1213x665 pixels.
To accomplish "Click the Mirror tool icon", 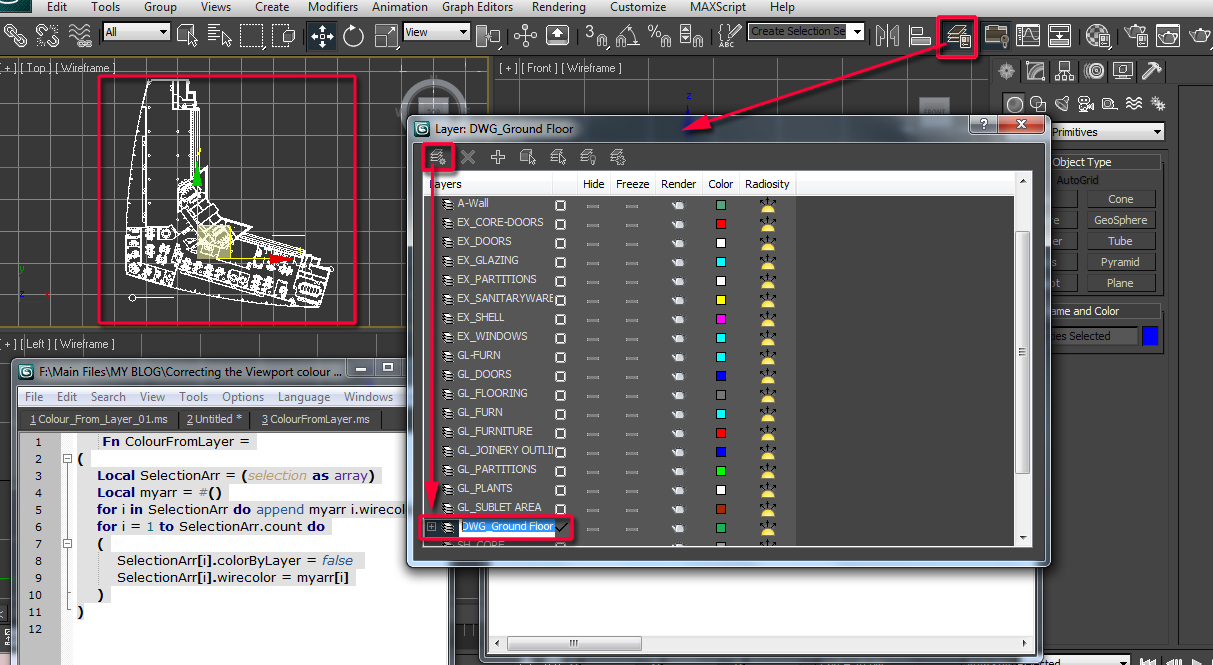I will pyautogui.click(x=887, y=36).
